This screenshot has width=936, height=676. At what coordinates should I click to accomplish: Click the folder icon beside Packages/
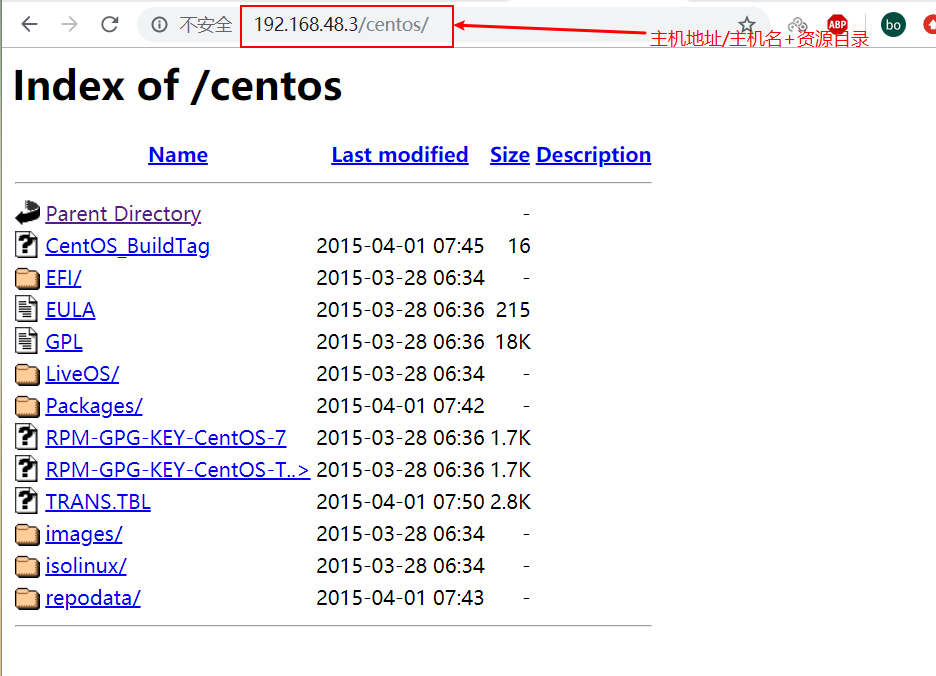27,406
